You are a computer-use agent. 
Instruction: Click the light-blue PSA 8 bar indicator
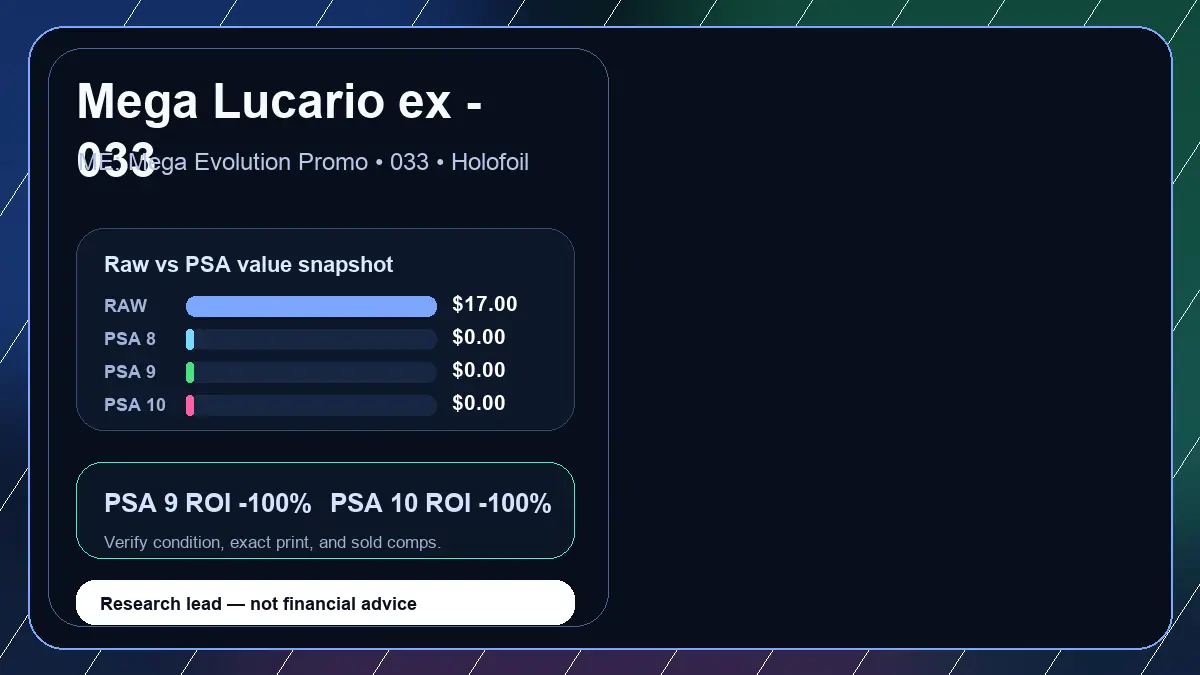(190, 339)
